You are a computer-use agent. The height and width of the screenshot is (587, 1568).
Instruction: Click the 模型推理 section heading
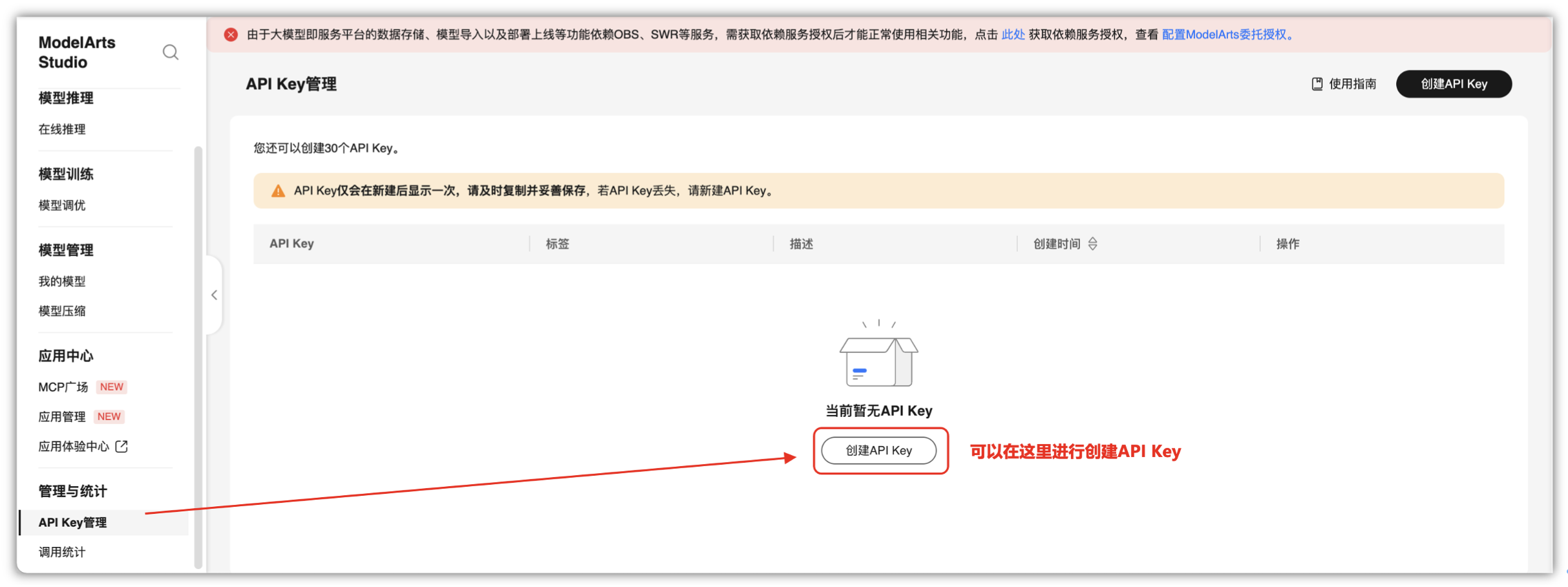[66, 98]
